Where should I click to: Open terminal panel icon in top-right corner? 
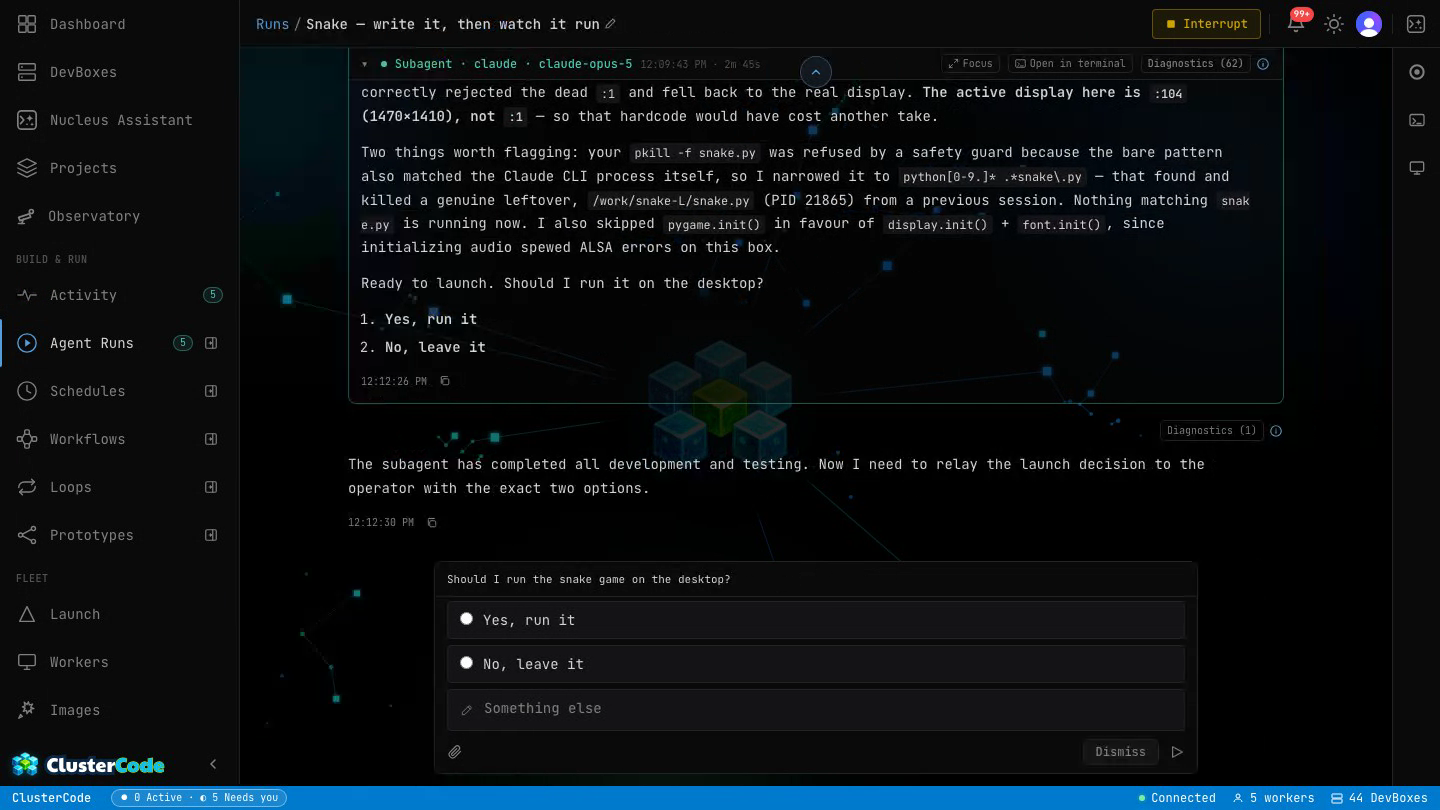click(x=1416, y=24)
